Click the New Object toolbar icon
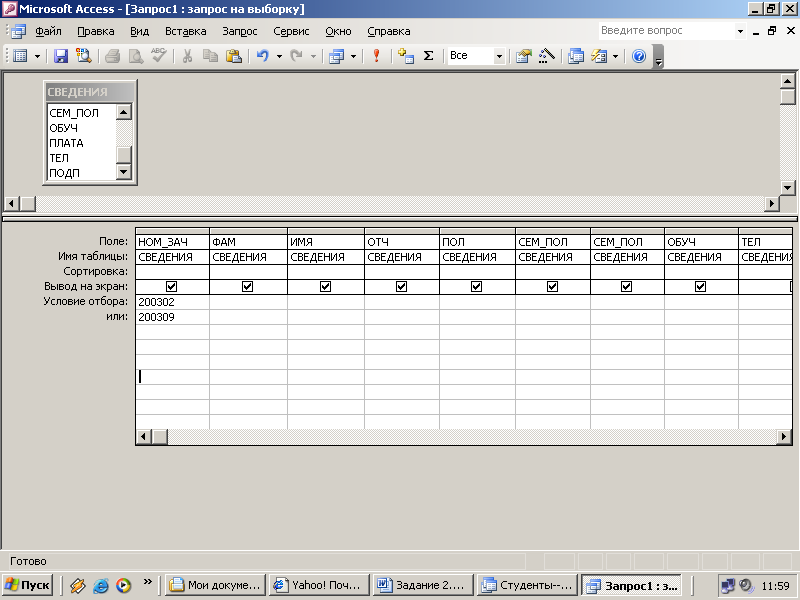This screenshot has width=800, height=600. click(599, 56)
